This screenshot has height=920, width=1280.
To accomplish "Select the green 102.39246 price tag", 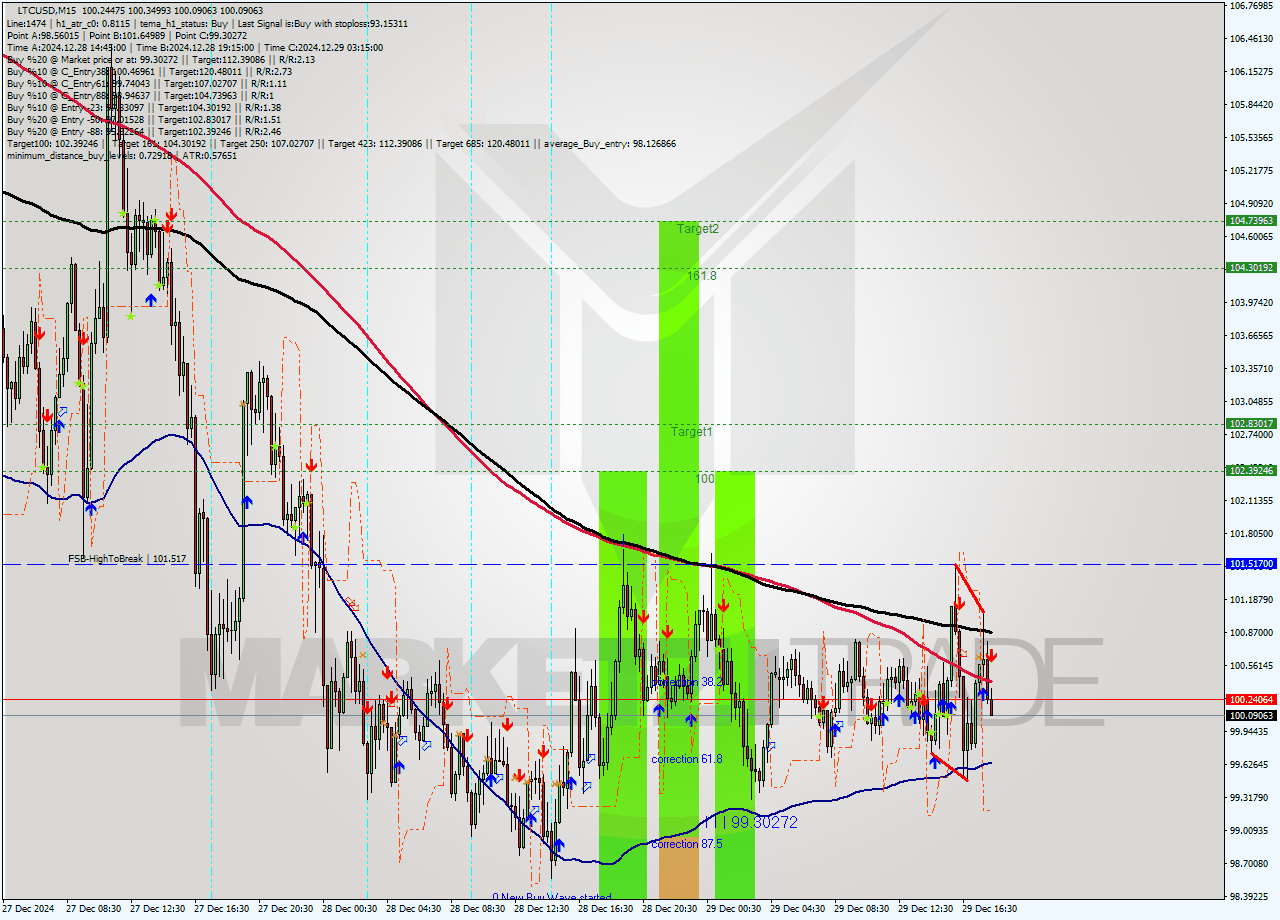I will 1251,470.
